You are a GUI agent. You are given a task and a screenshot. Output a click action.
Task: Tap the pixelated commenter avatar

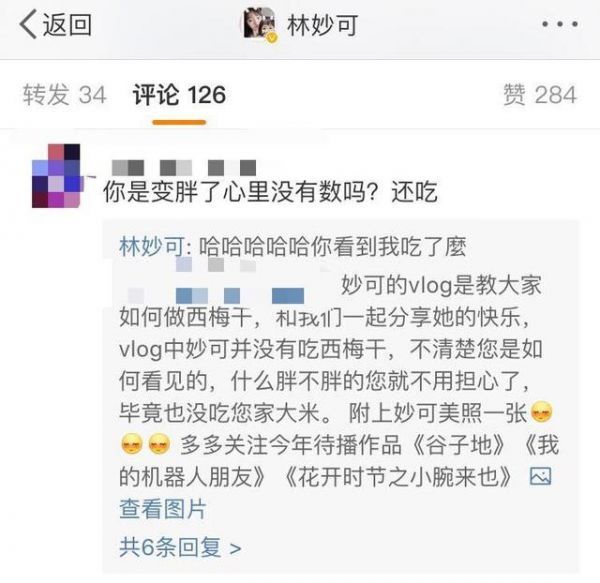pyautogui.click(x=56, y=176)
